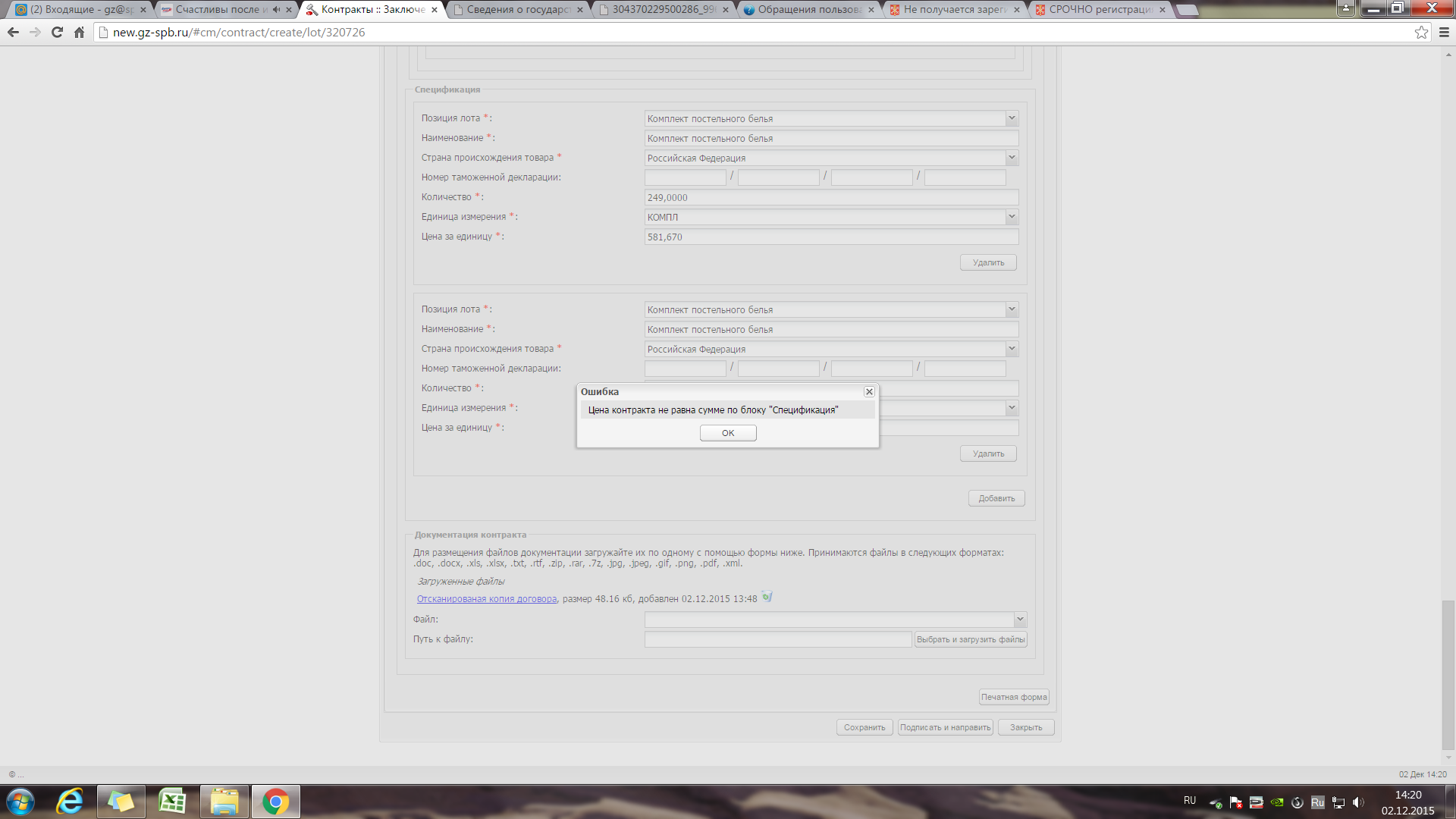Open the Chrome hamburger menu icon

1444,32
